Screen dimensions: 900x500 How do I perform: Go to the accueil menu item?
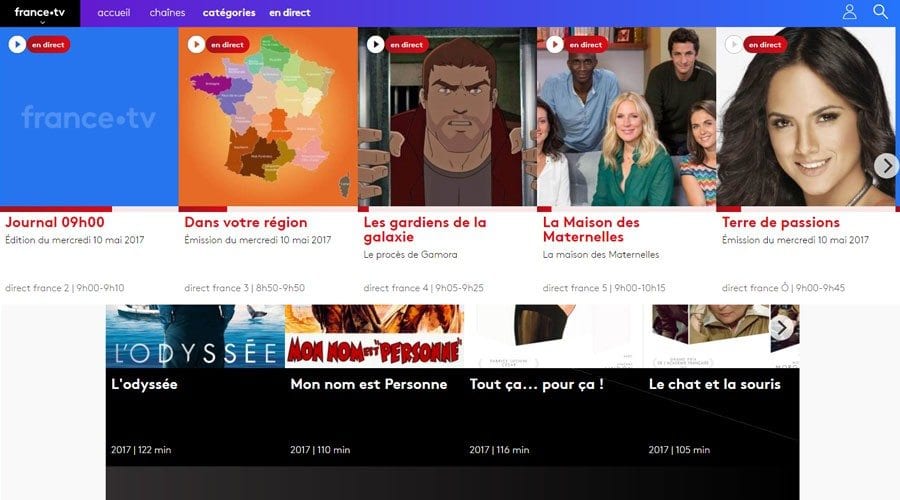pos(114,12)
